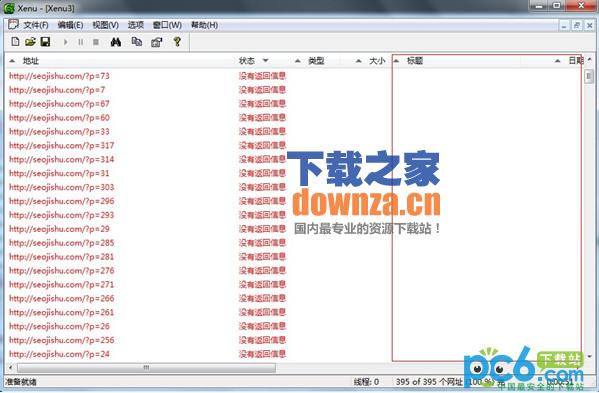Pause the link check
Viewport: 599px width, 393px height.
click(81, 42)
